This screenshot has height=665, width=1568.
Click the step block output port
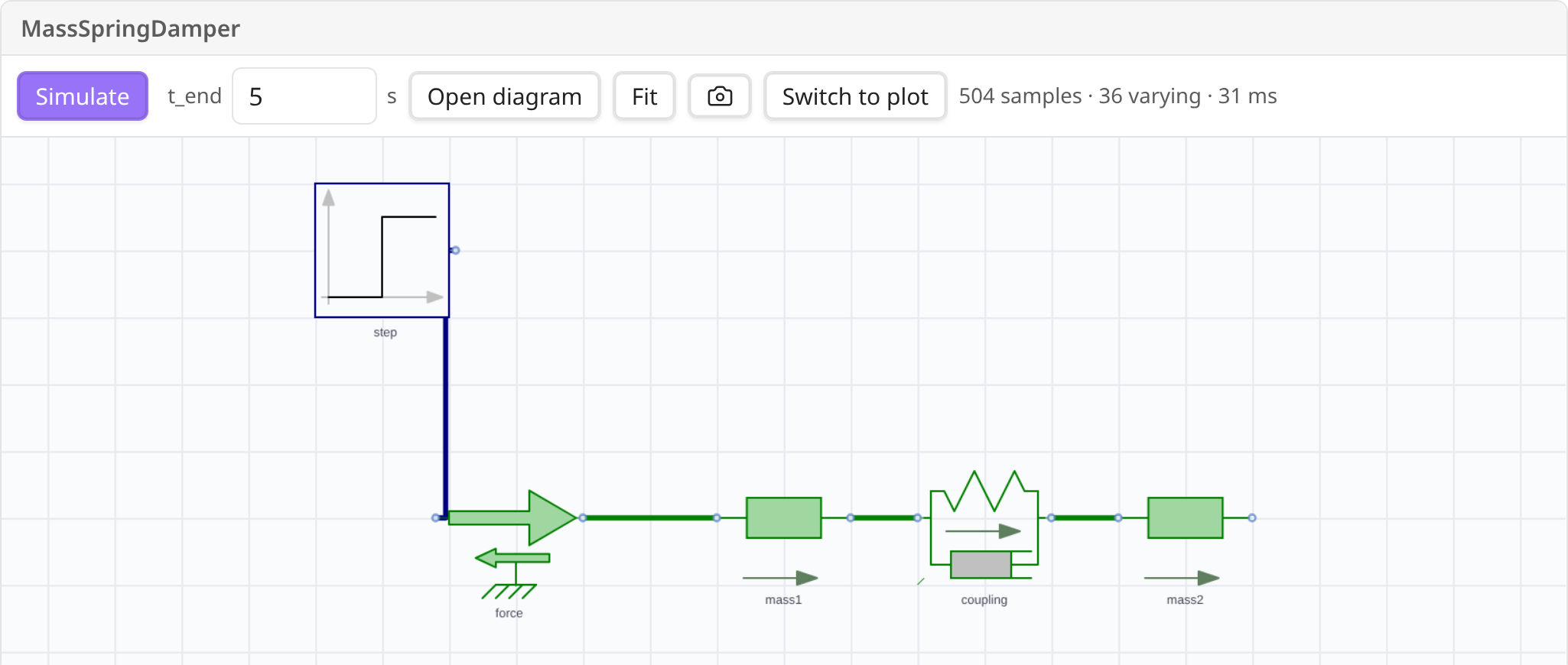[455, 250]
